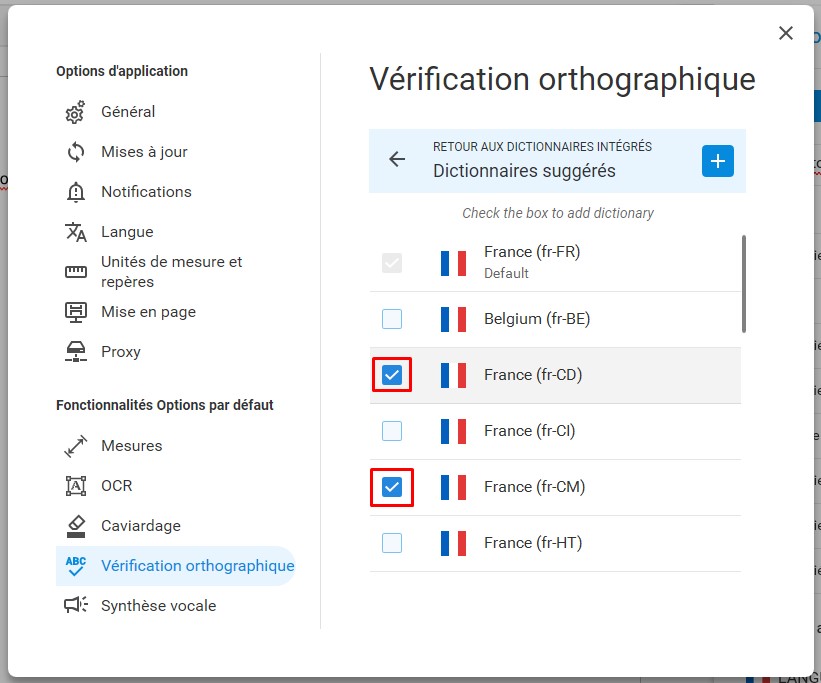Image resolution: width=821 pixels, height=683 pixels.
Task: Open the Proxy section
Action: 175,352
